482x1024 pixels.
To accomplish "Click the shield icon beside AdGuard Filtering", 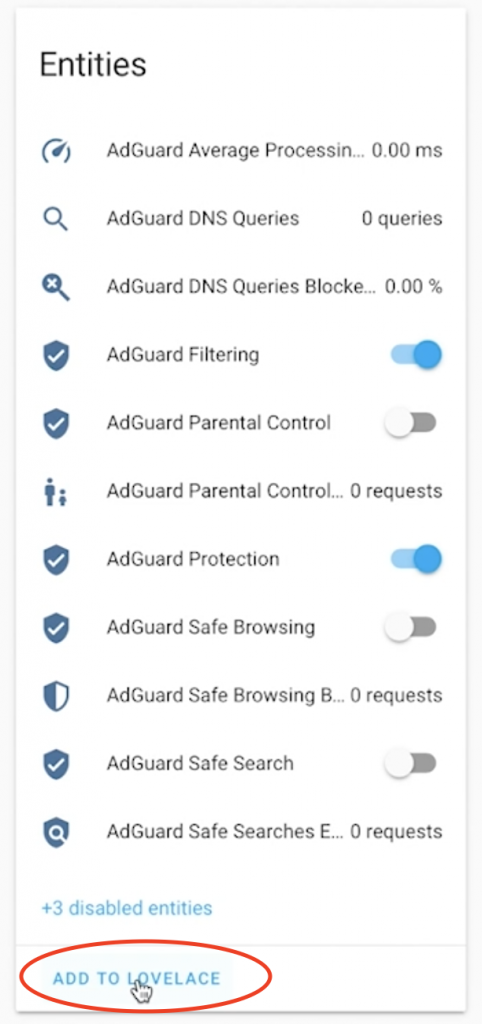I will pyautogui.click(x=56, y=355).
